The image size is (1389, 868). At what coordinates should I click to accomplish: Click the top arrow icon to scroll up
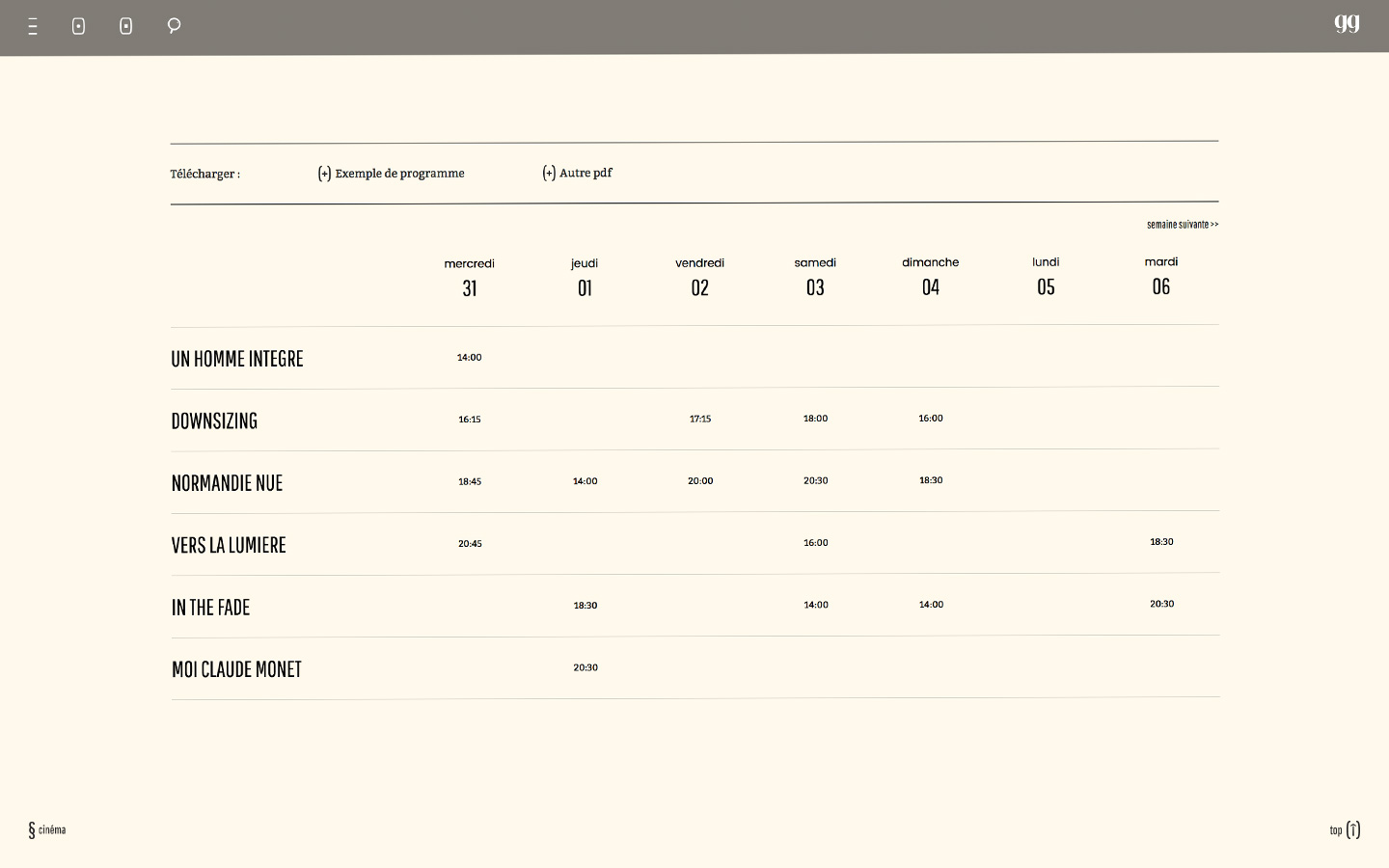point(1352,829)
